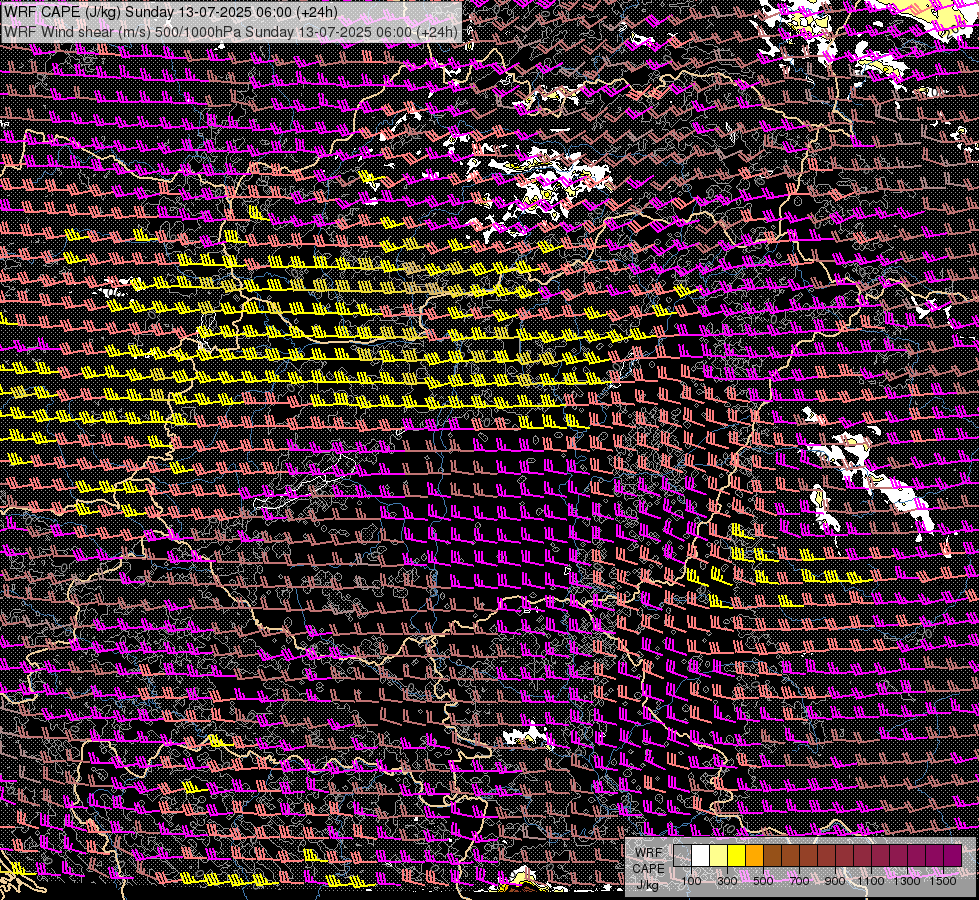Click the legend value 300
This screenshot has width=979, height=900.
727,881
